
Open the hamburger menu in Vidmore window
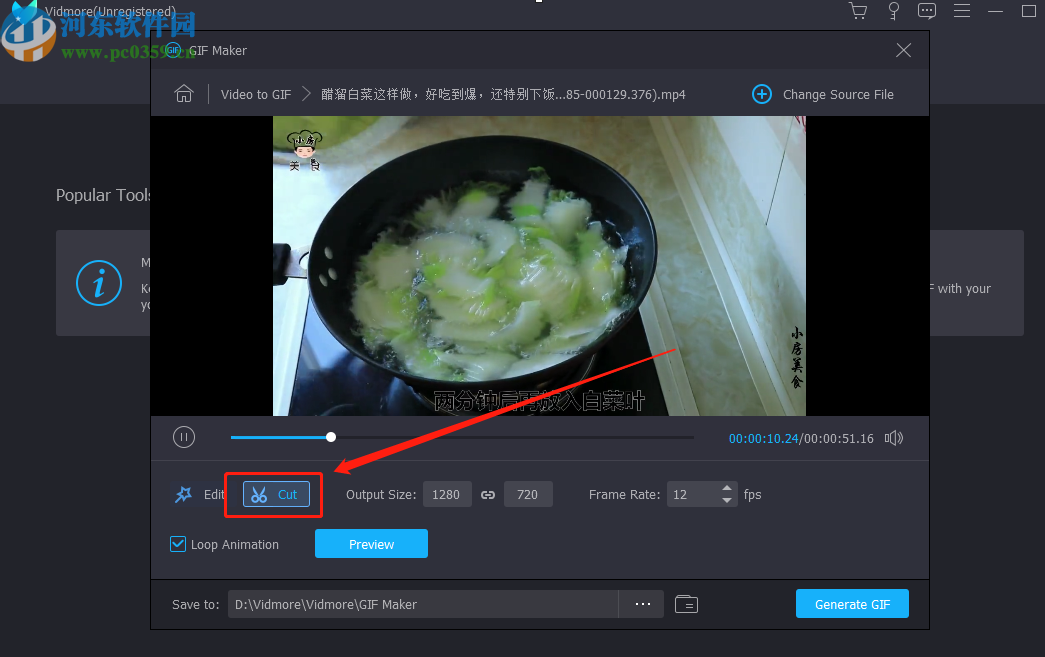point(962,11)
